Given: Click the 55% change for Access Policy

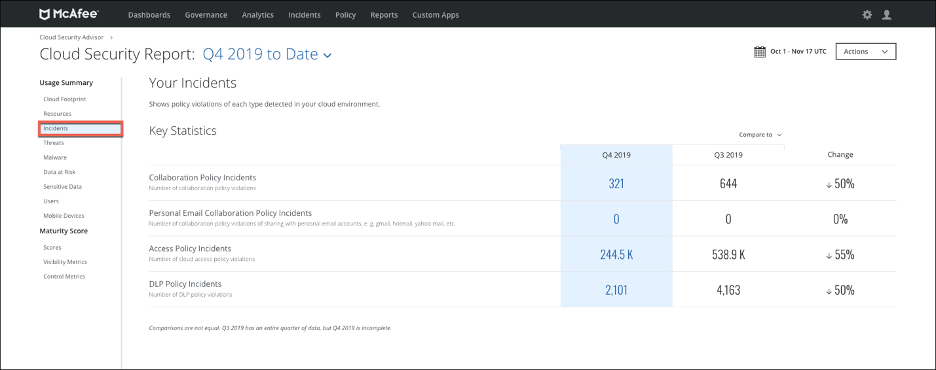Looking at the screenshot, I should tap(840, 255).
